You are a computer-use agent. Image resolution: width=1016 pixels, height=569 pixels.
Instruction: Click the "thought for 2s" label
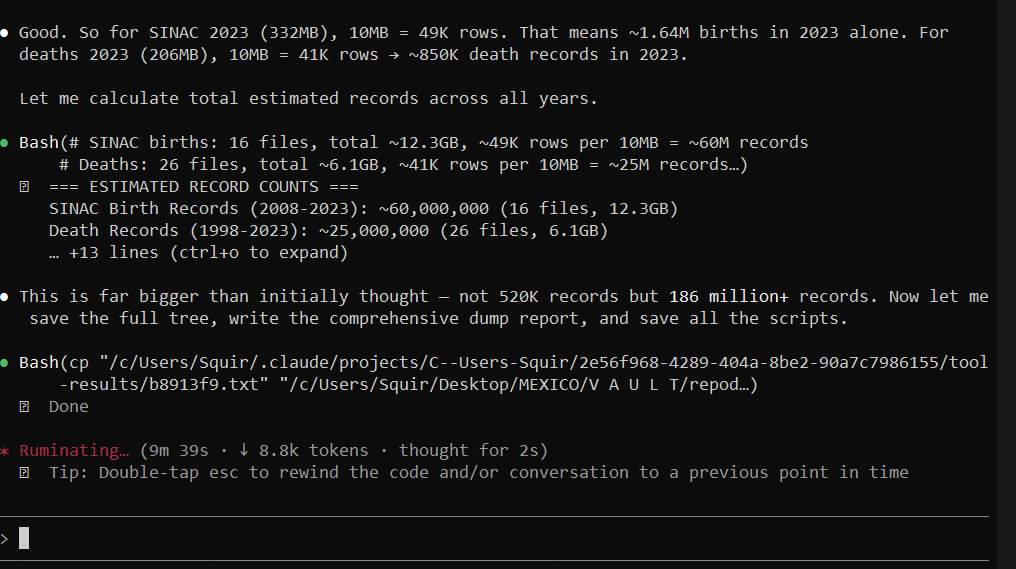tap(468, 450)
